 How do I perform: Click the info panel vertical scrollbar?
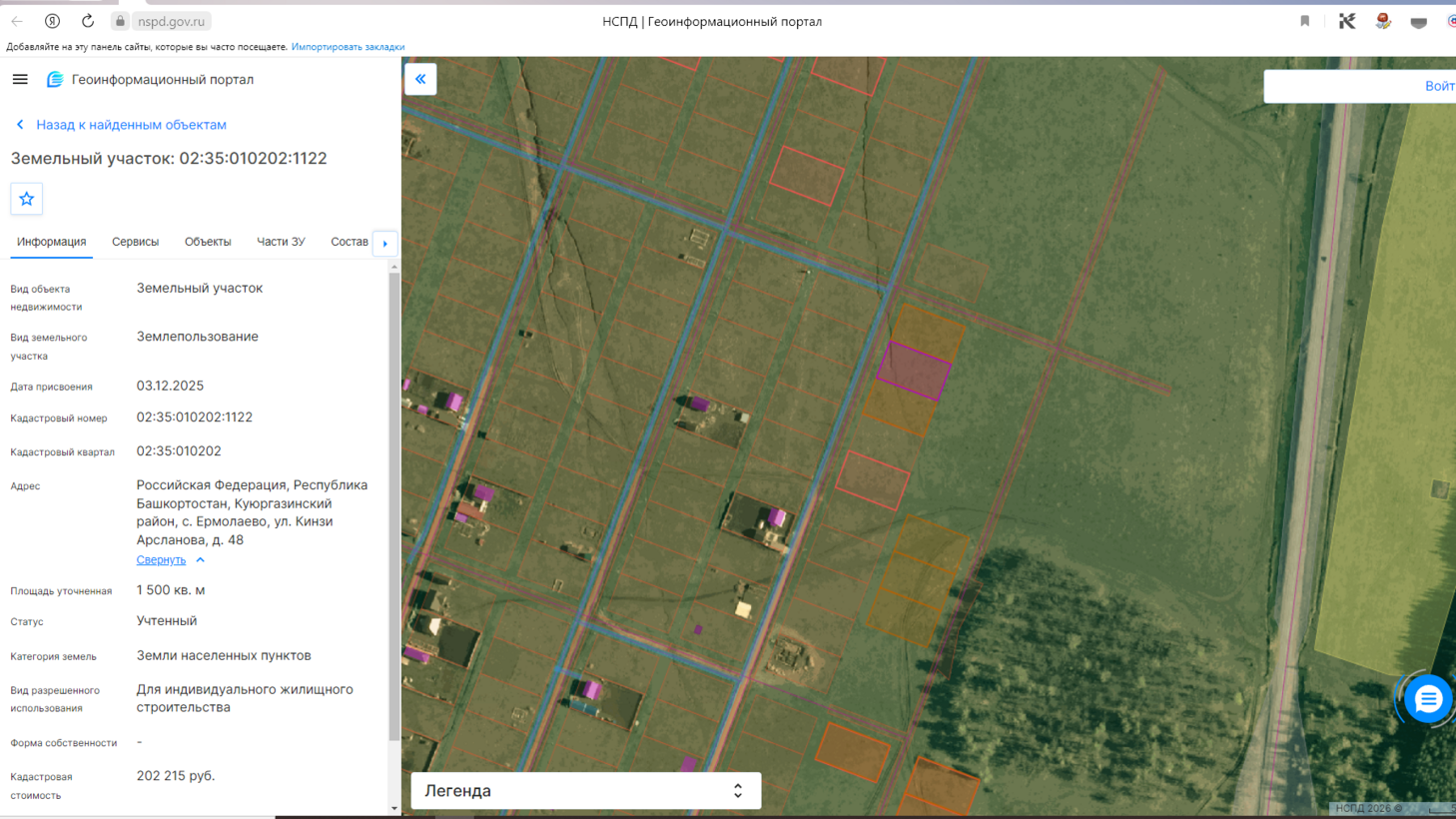point(394,504)
